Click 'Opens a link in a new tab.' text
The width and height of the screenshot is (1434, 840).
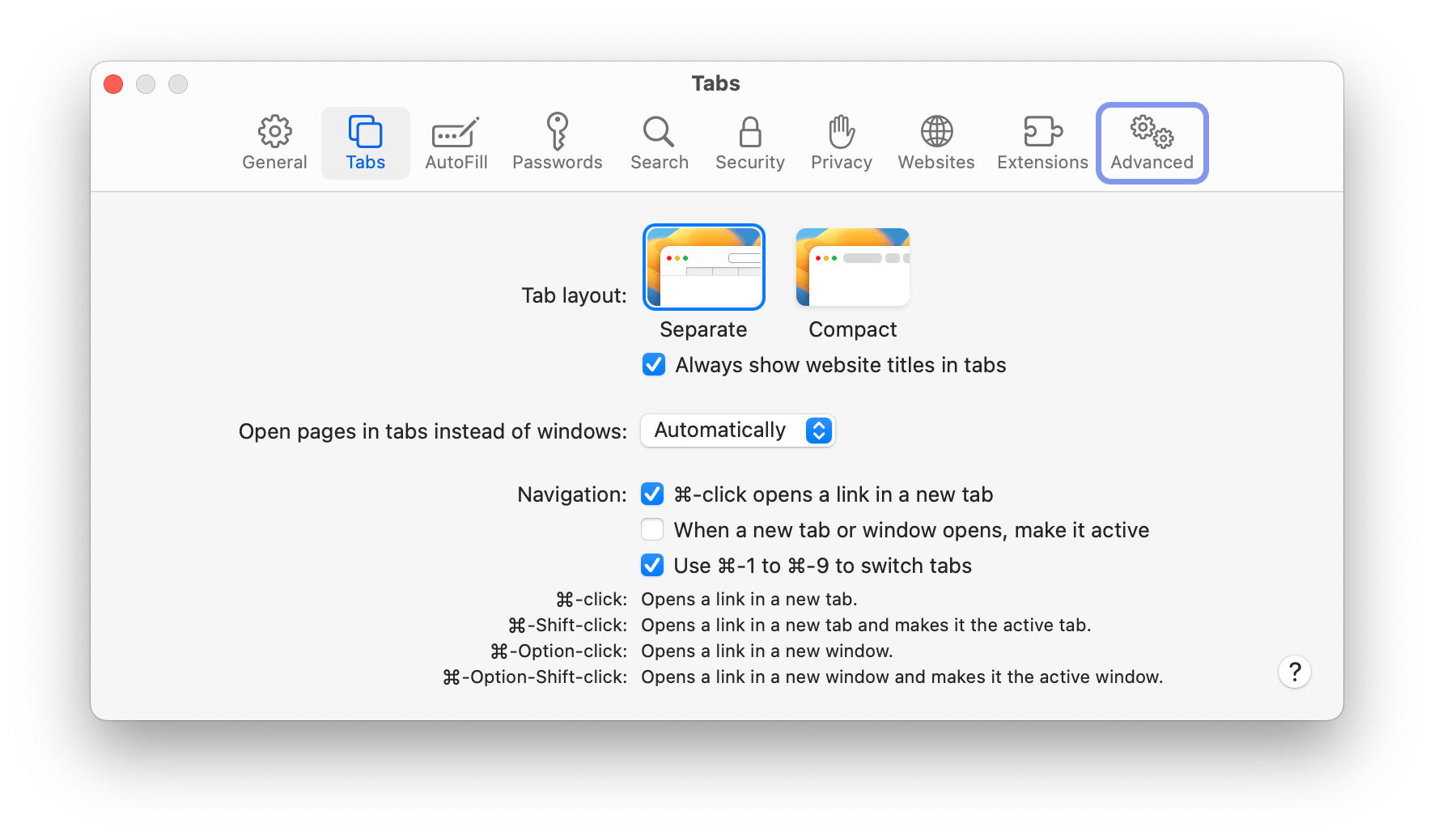pos(749,599)
